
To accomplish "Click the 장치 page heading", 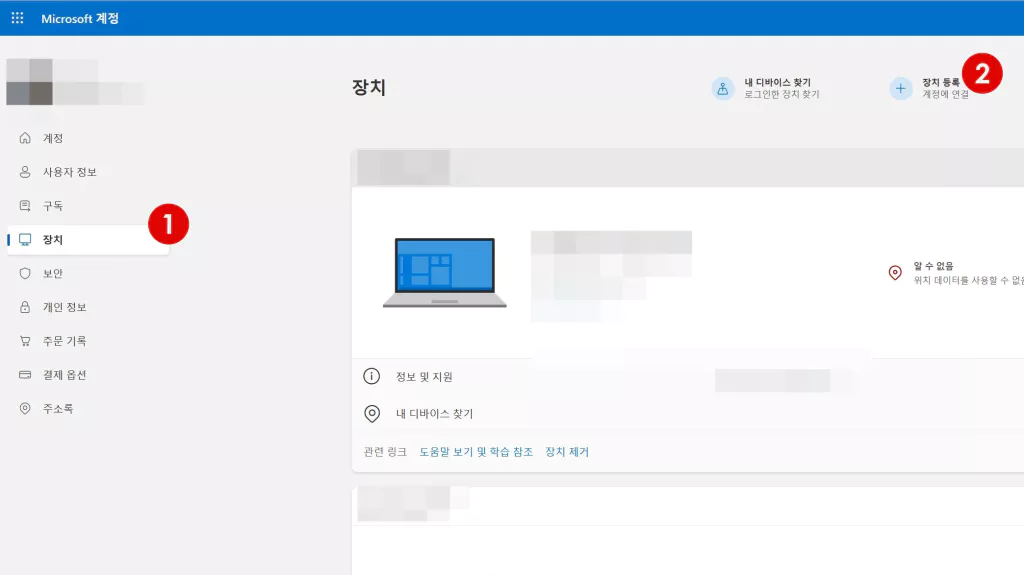I will (x=369, y=88).
